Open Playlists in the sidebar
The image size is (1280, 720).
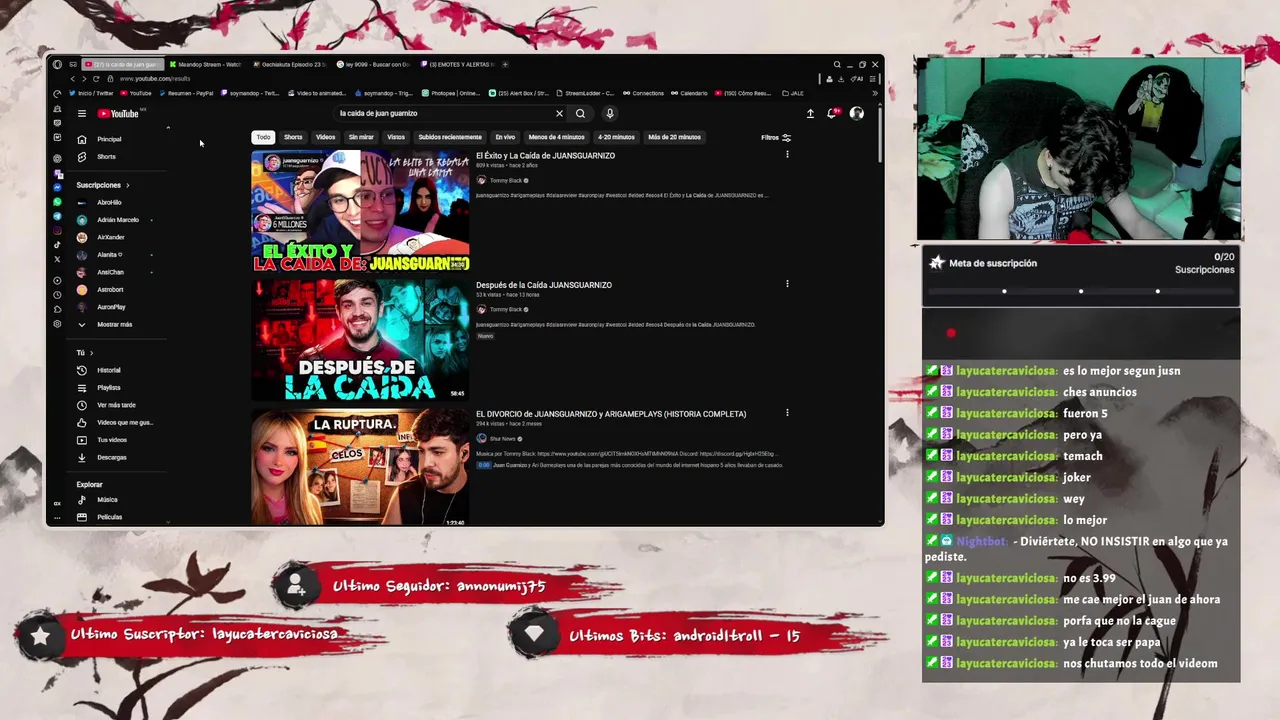pyautogui.click(x=108, y=388)
